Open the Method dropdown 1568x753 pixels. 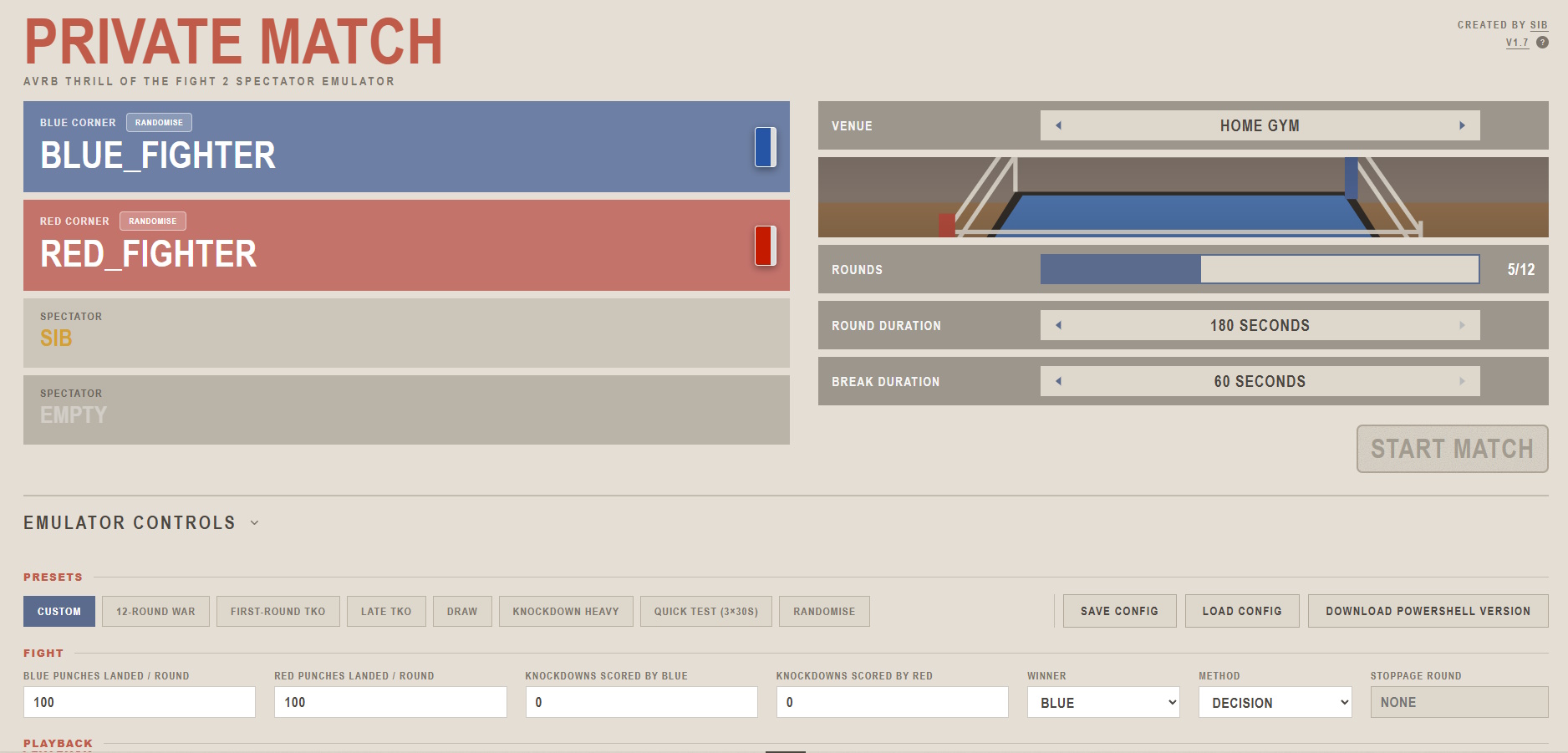tap(1275, 703)
